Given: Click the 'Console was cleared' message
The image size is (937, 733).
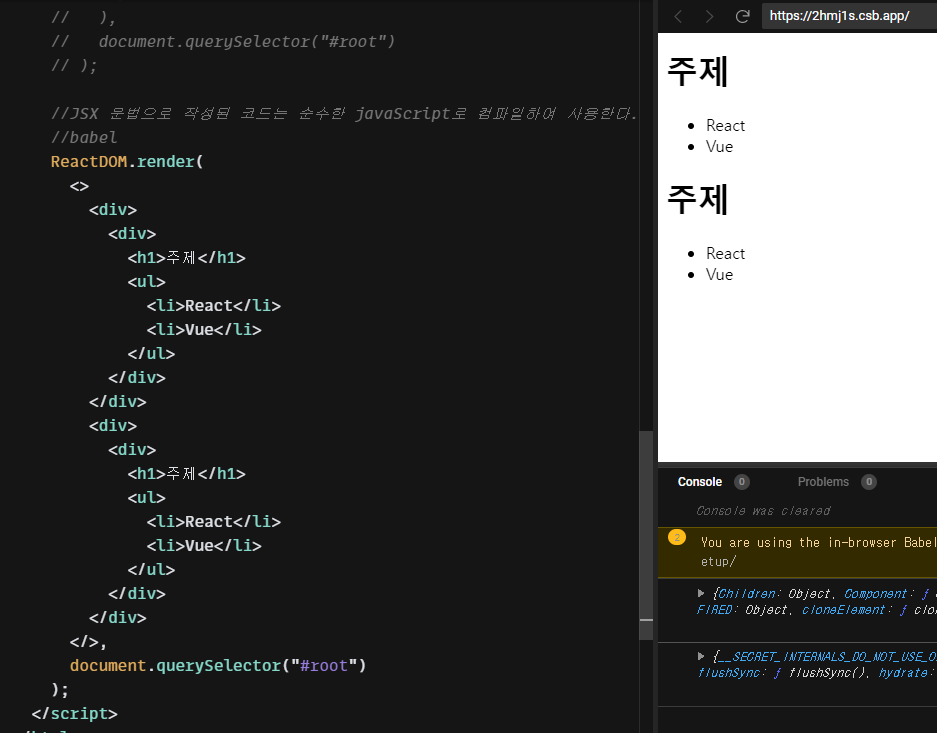Looking at the screenshot, I should [x=763, y=511].
